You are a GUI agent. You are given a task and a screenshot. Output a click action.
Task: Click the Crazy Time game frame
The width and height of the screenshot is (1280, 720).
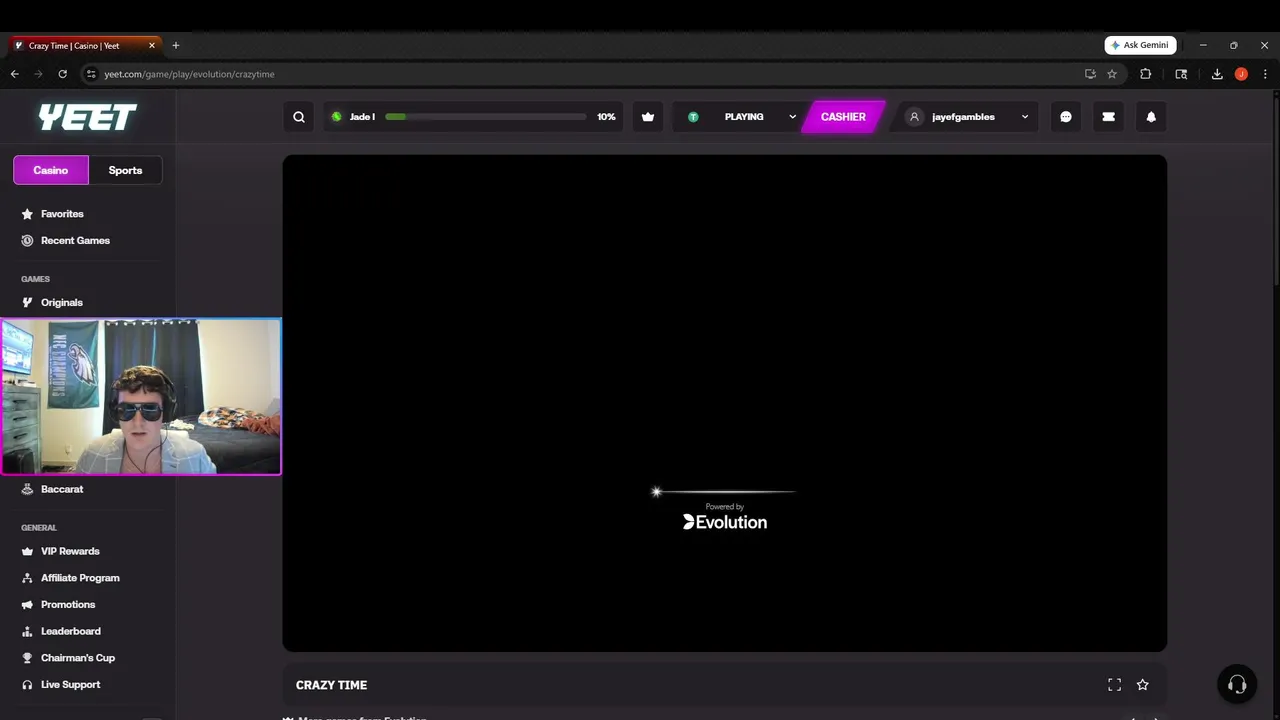(724, 403)
